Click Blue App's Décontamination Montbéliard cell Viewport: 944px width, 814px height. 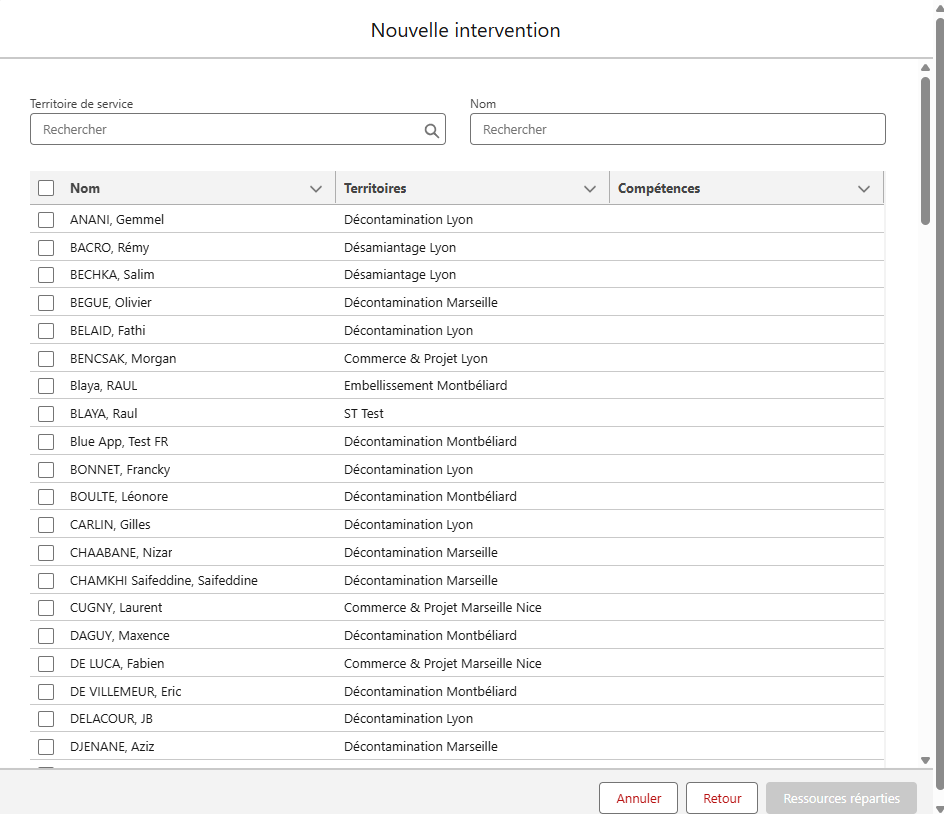[430, 442]
